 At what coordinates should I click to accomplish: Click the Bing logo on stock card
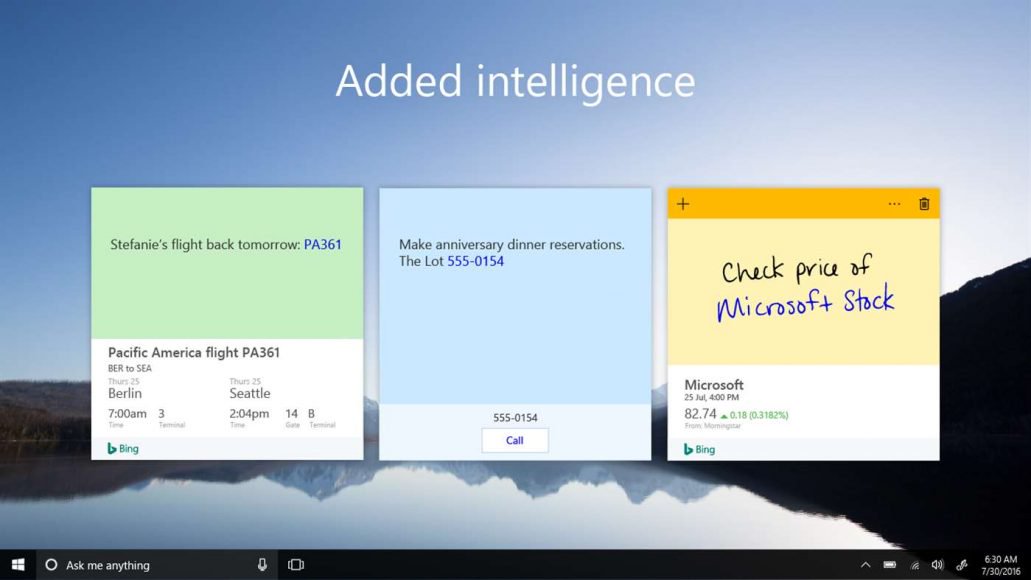pyautogui.click(x=699, y=449)
